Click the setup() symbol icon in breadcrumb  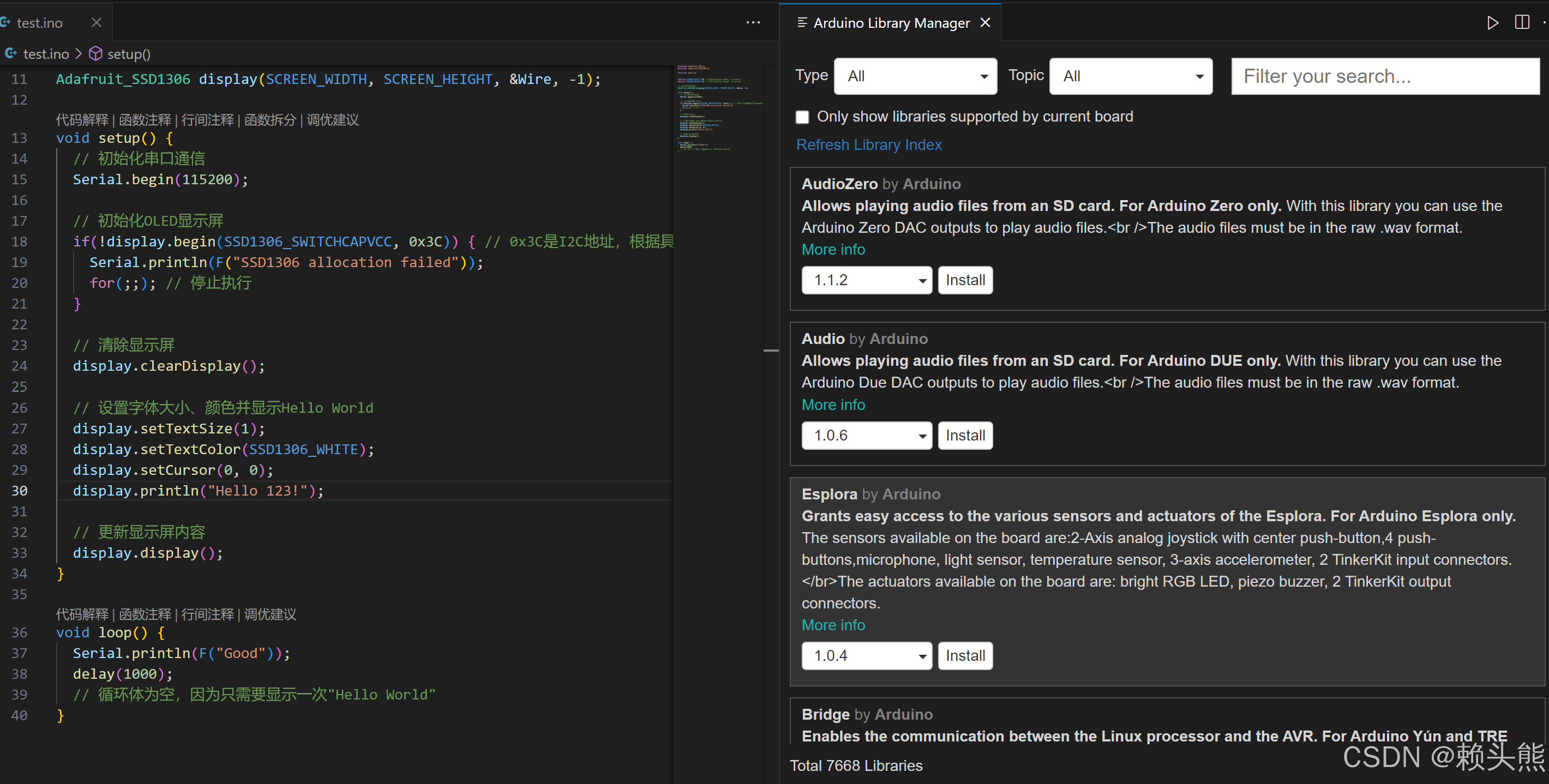(95, 54)
